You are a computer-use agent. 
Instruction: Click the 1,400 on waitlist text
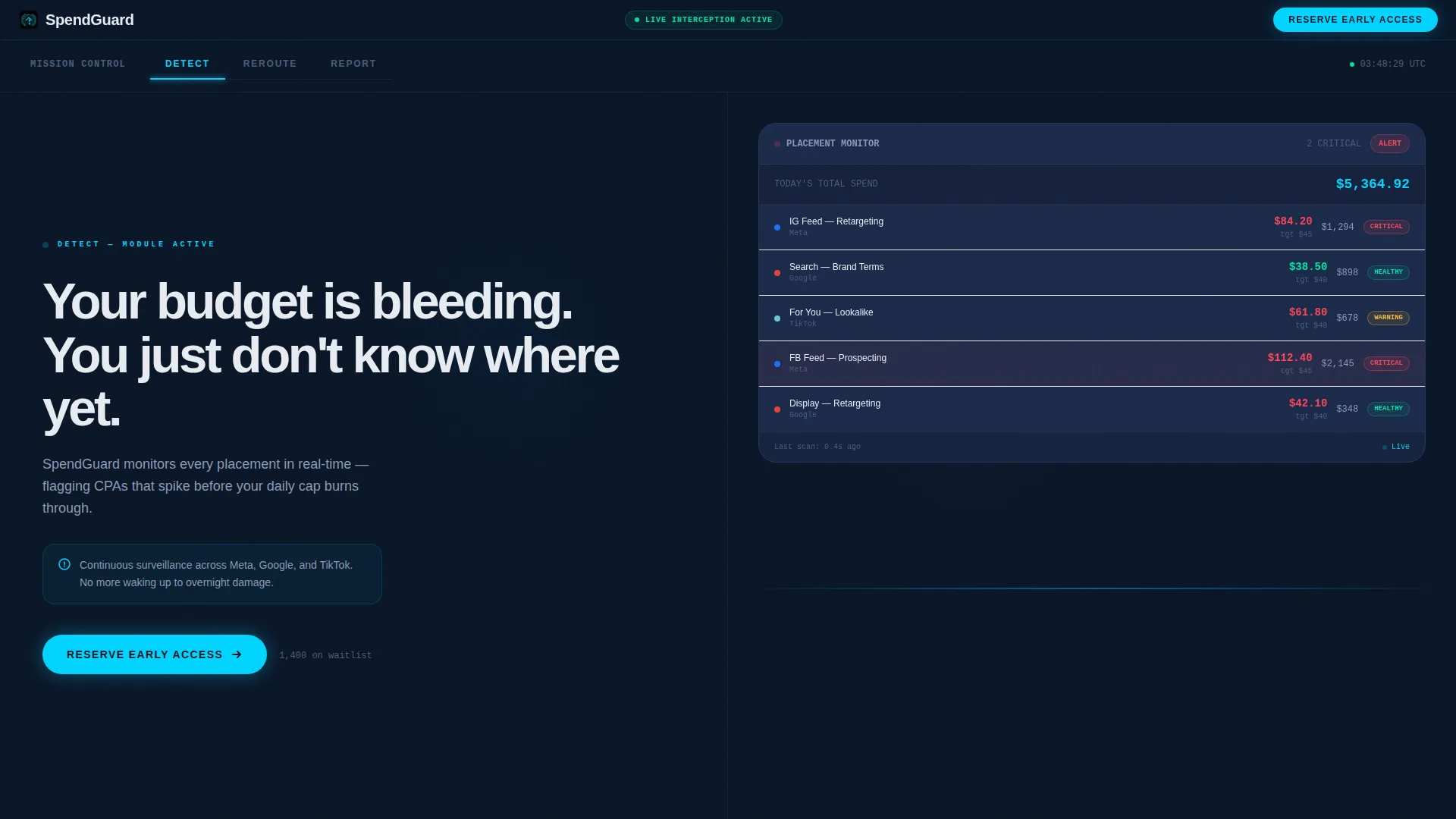[x=325, y=655]
